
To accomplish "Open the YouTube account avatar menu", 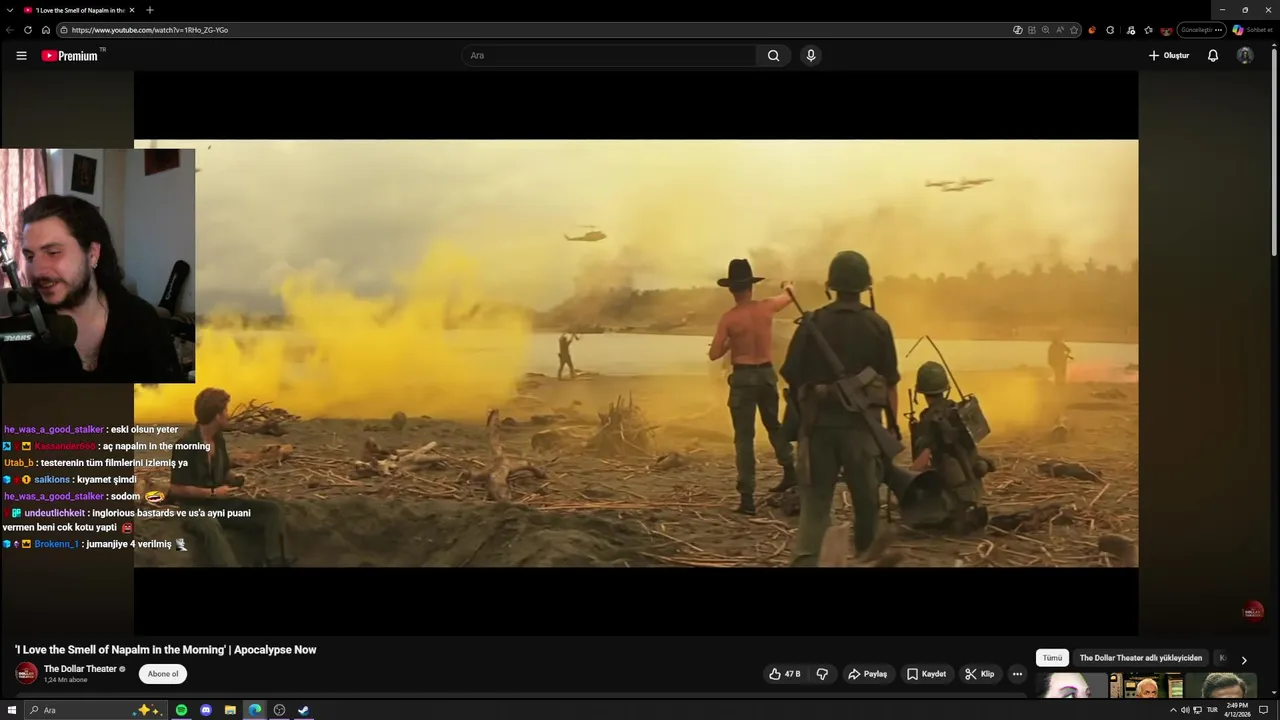I will (1245, 56).
